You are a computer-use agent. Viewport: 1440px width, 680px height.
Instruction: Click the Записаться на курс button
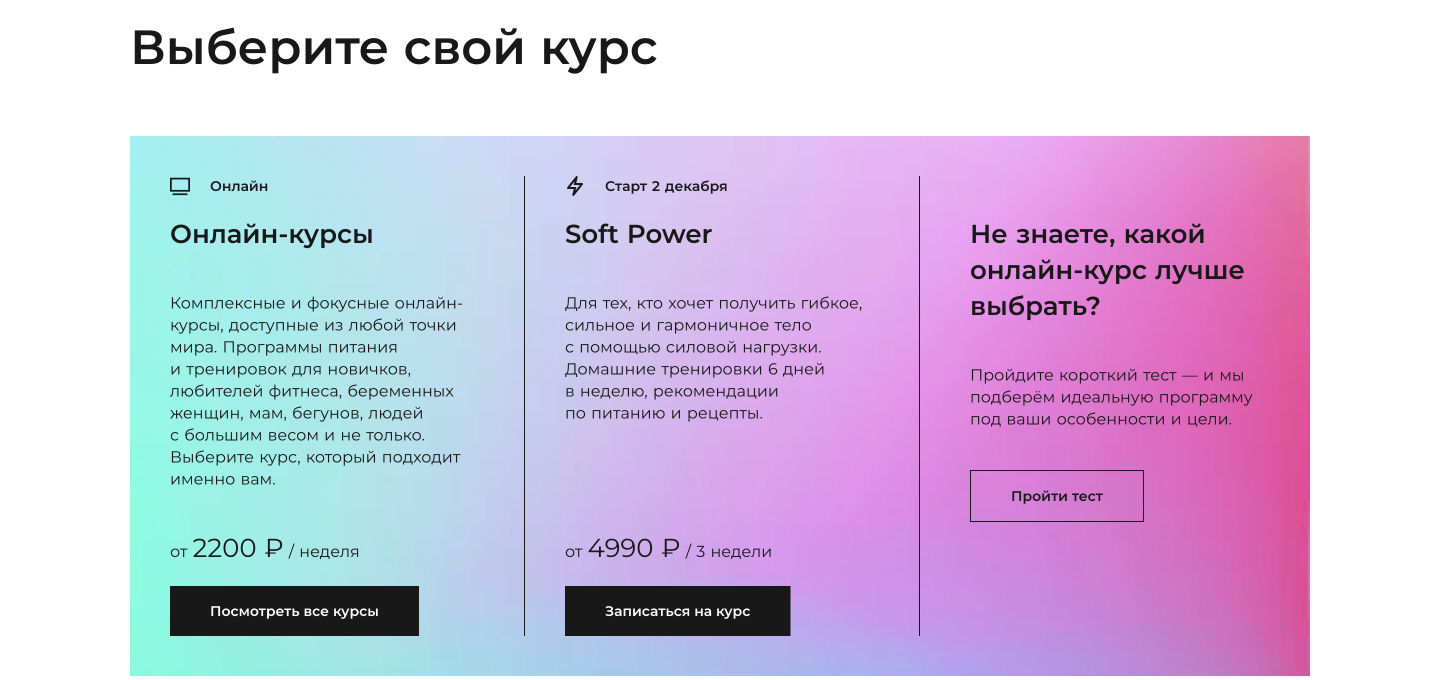(x=677, y=611)
